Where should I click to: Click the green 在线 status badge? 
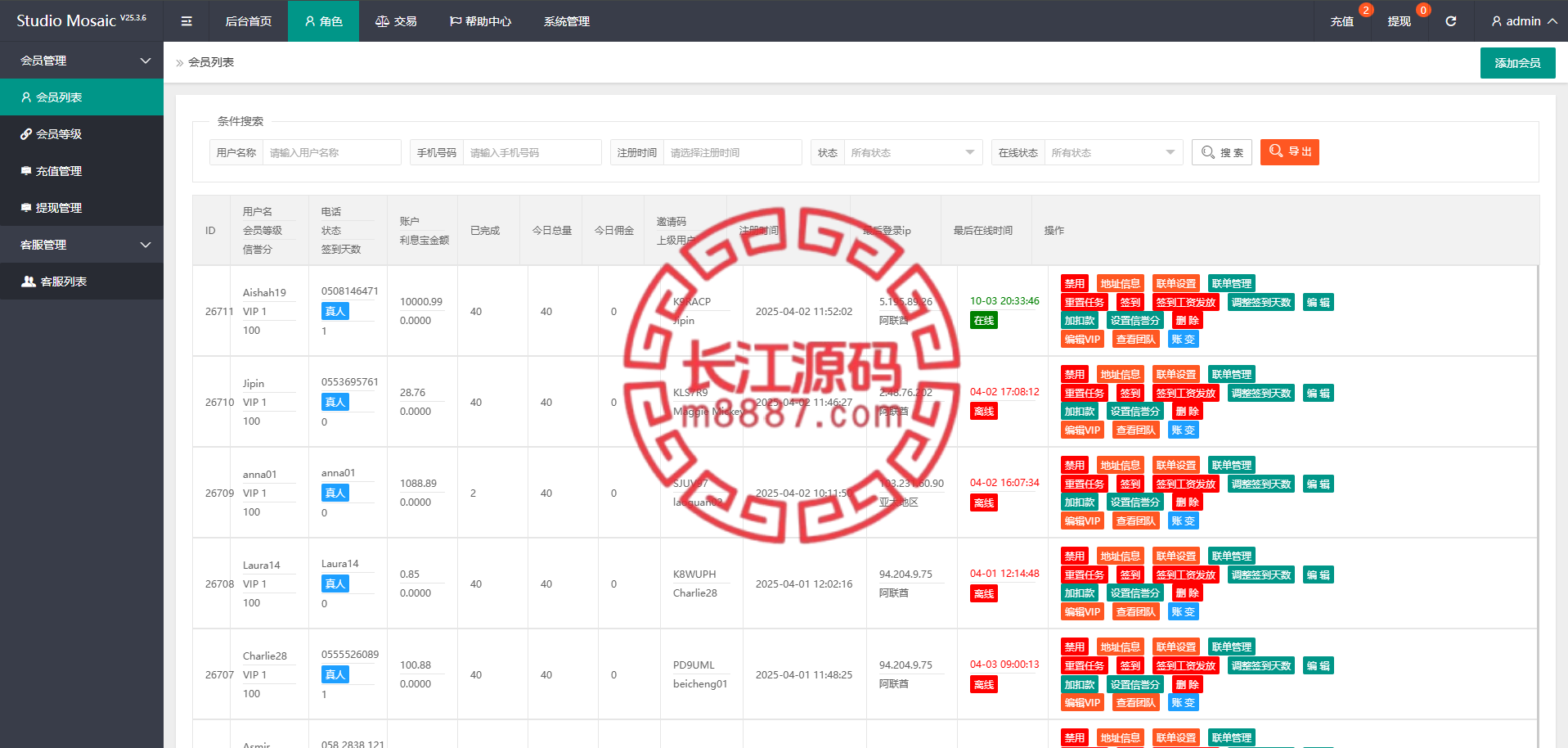(x=984, y=321)
